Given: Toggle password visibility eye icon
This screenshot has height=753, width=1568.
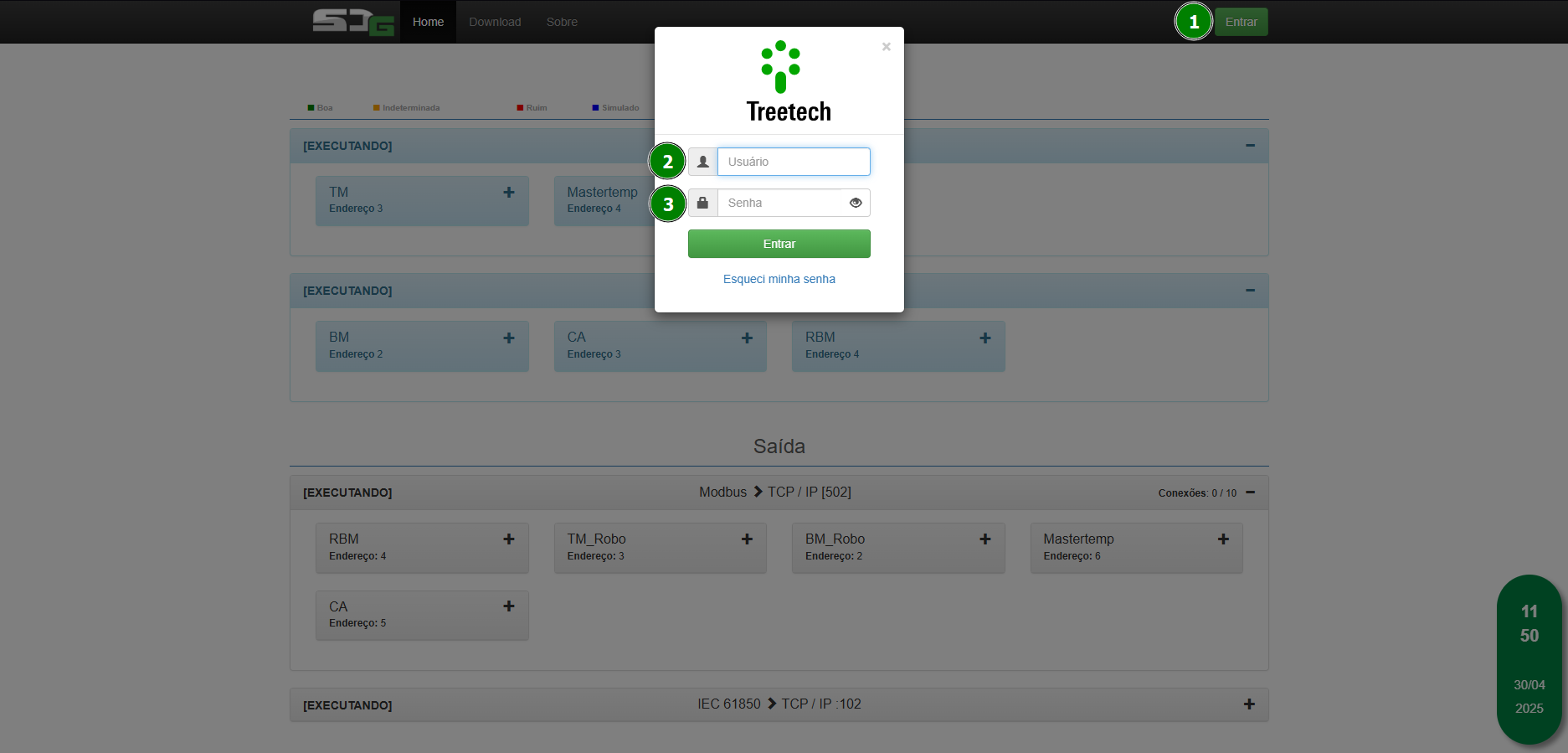Looking at the screenshot, I should tap(856, 203).
